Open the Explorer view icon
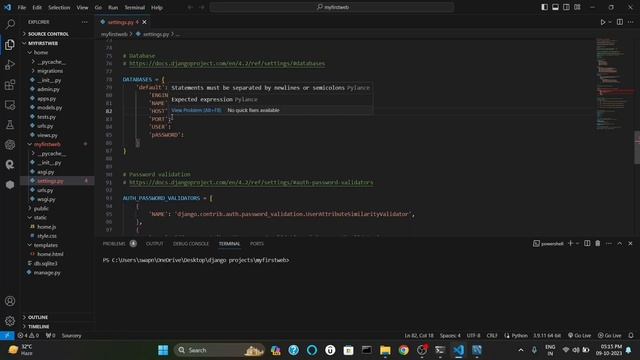 click(x=10, y=44)
